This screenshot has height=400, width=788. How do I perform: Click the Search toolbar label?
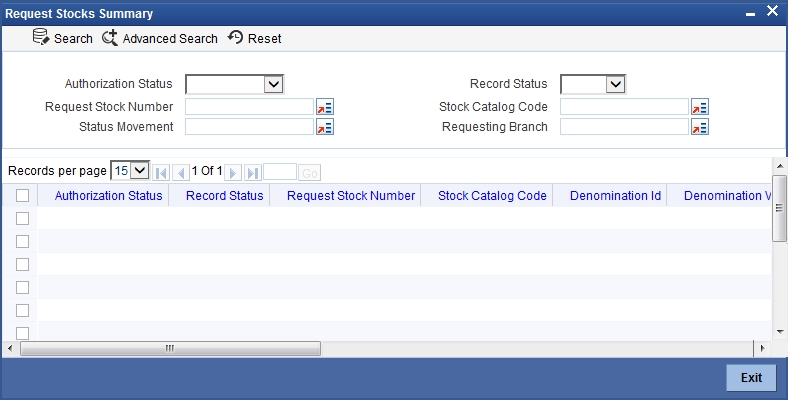pos(73,39)
